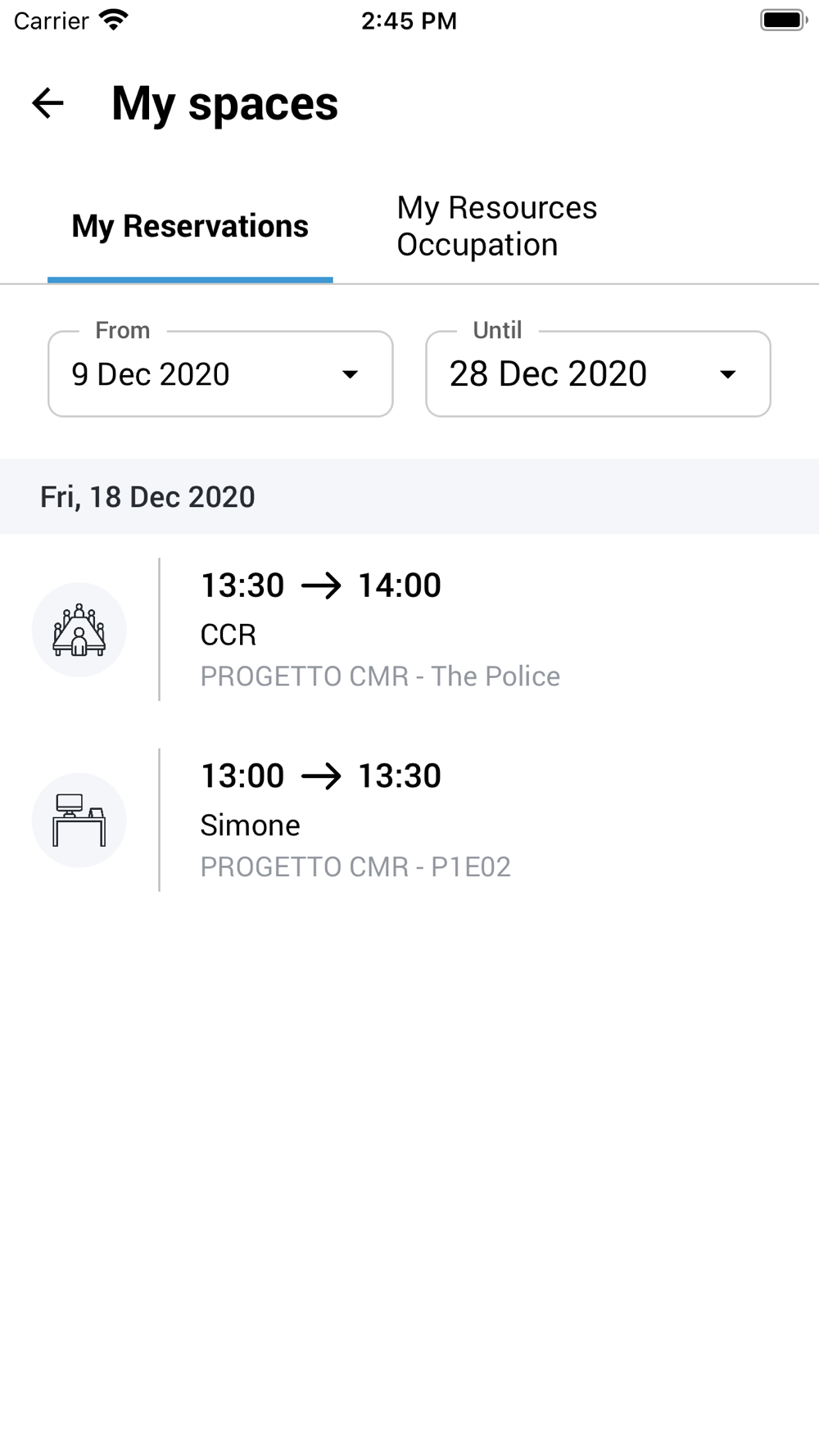Expand the Until date picker arrow
This screenshot has width=819, height=1456.
727,375
